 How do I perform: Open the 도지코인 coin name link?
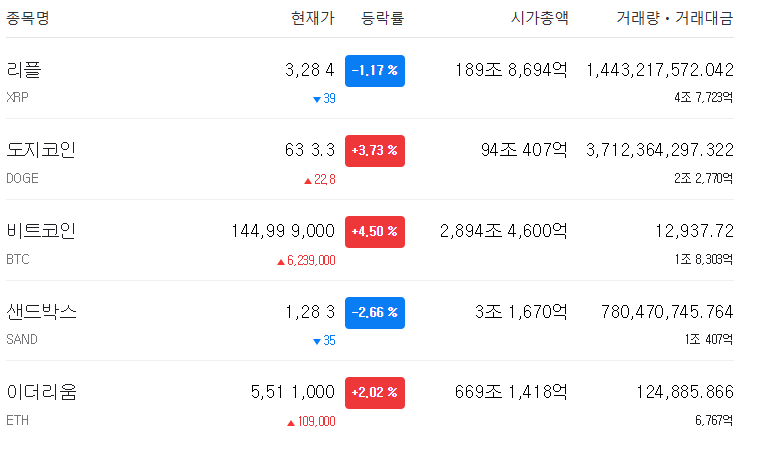coord(41,150)
